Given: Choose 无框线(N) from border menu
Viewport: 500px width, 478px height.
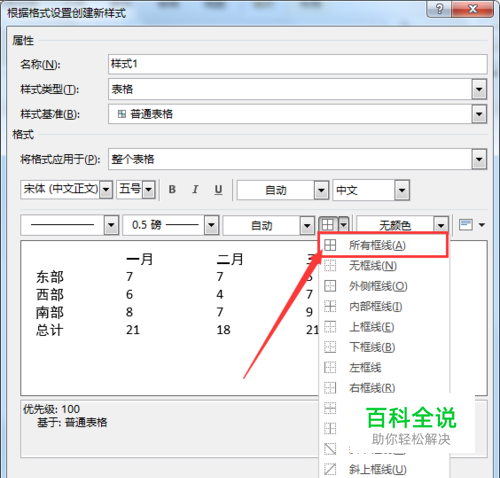Looking at the screenshot, I should [384, 266].
